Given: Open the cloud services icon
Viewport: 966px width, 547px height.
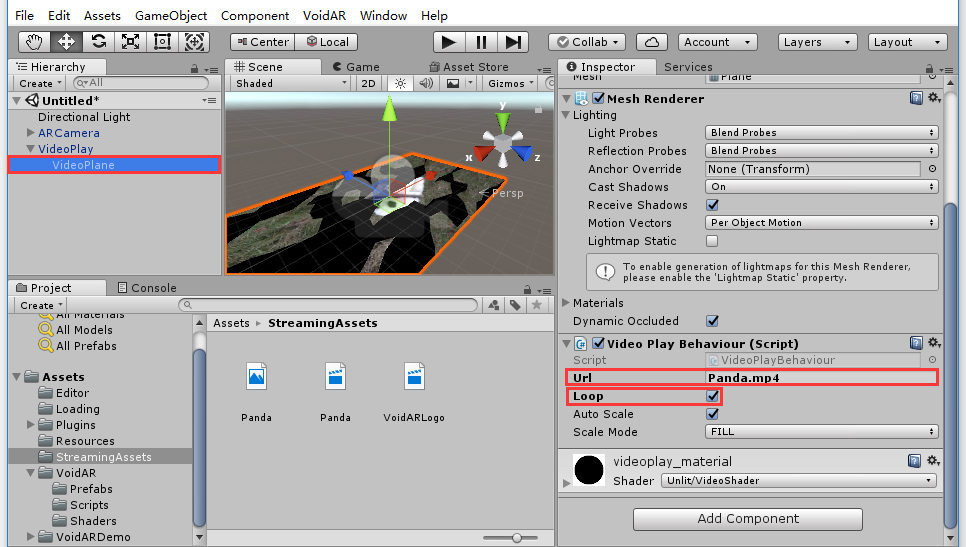Looking at the screenshot, I should [652, 42].
